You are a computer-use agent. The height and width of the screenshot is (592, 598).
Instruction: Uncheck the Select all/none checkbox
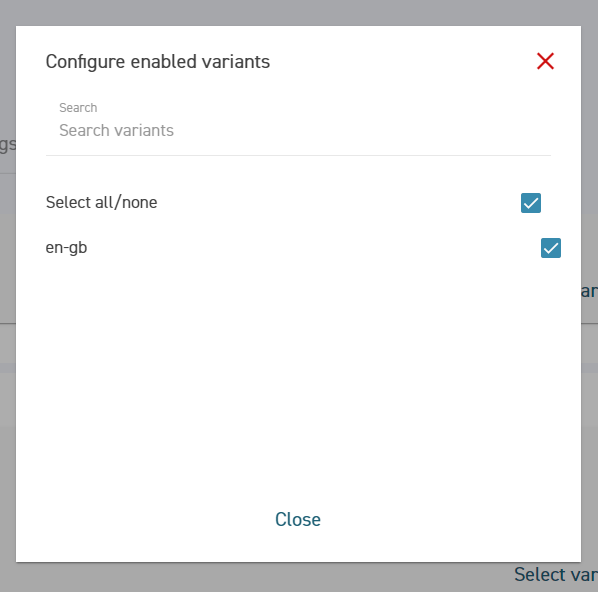530,203
